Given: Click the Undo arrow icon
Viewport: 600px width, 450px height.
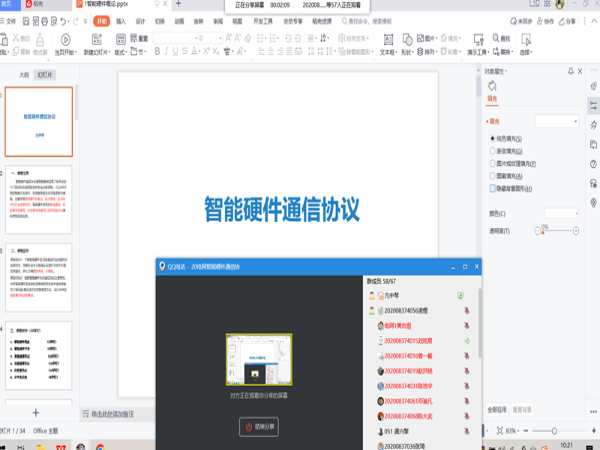Looking at the screenshot, I should click(63, 21).
